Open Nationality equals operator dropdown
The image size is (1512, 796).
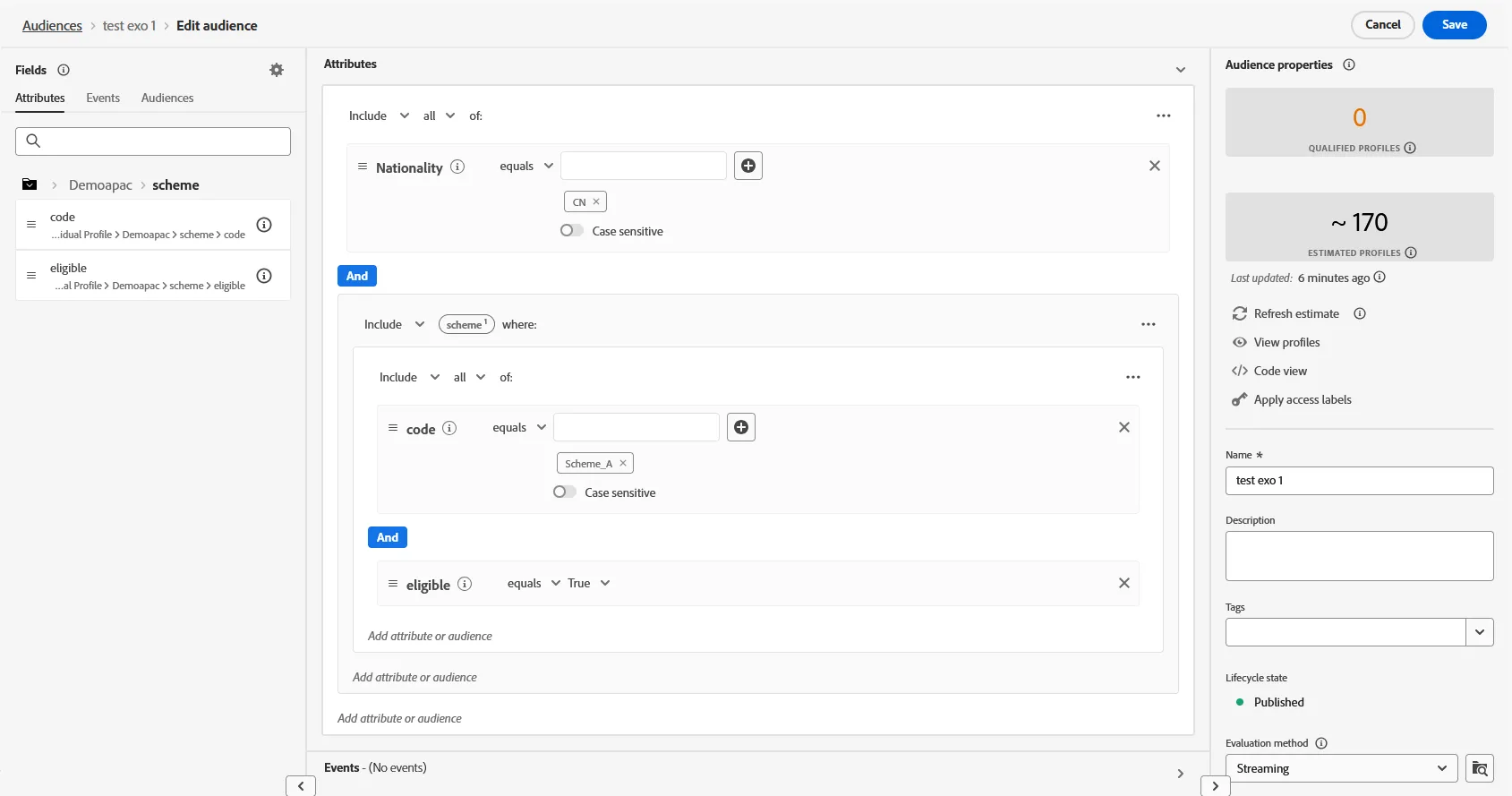526,166
